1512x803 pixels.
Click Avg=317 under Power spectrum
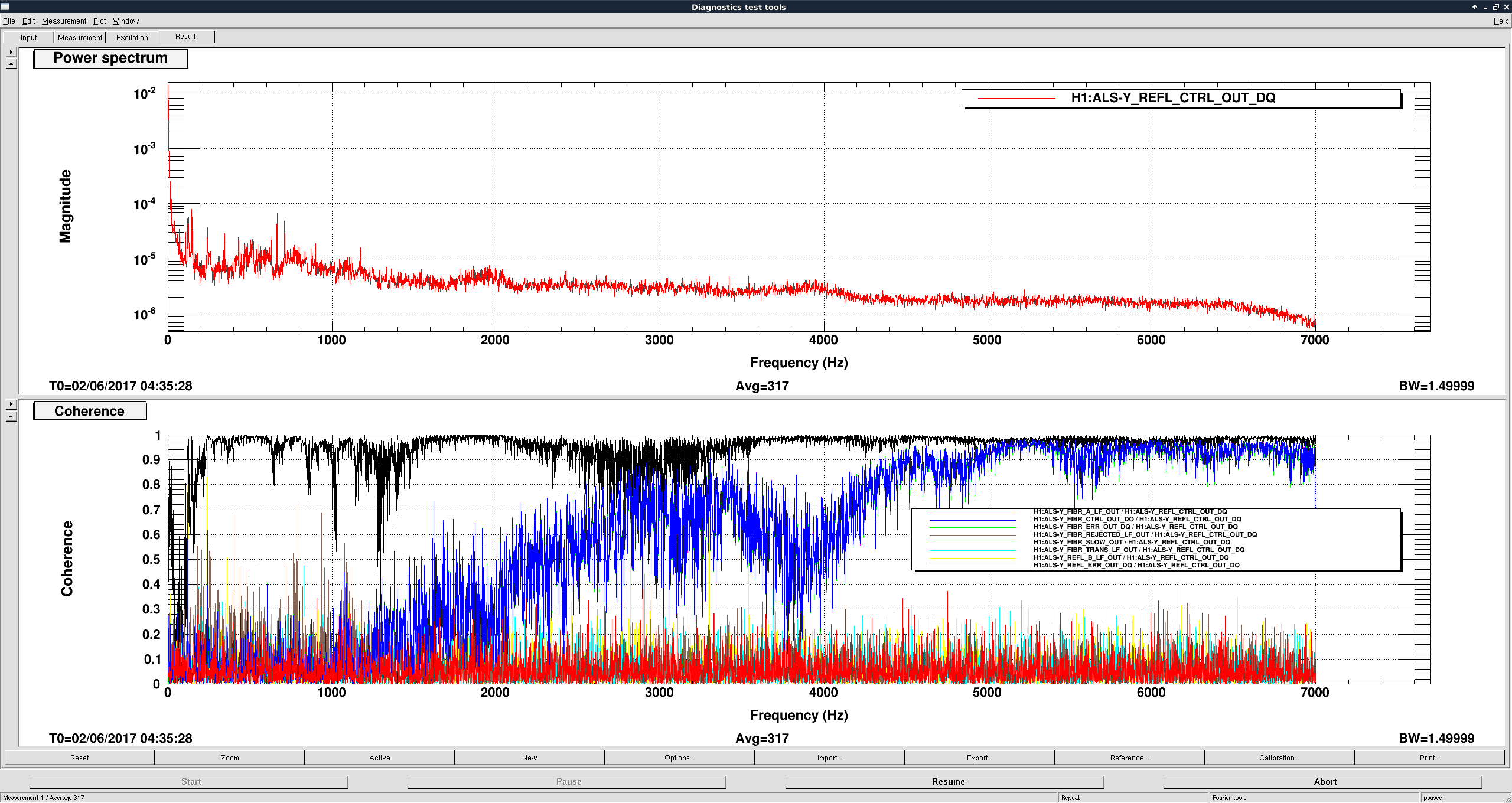pyautogui.click(x=762, y=386)
